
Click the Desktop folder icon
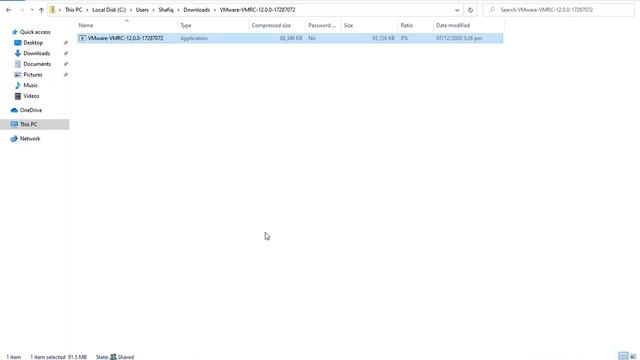[x=18, y=42]
